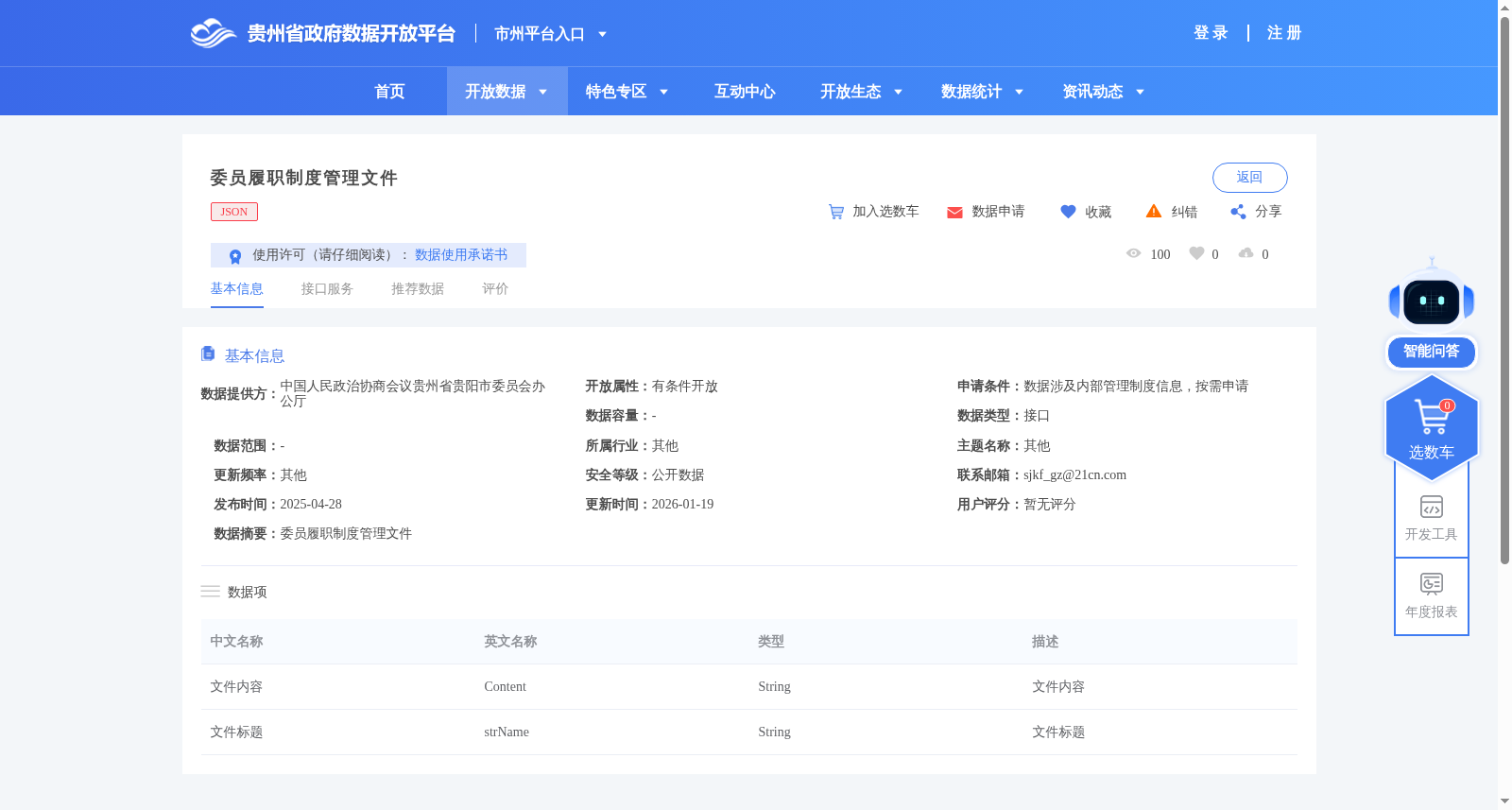Screen dimensions: 1512x810
Task: Click the 数据申请 label
Action: click(998, 212)
